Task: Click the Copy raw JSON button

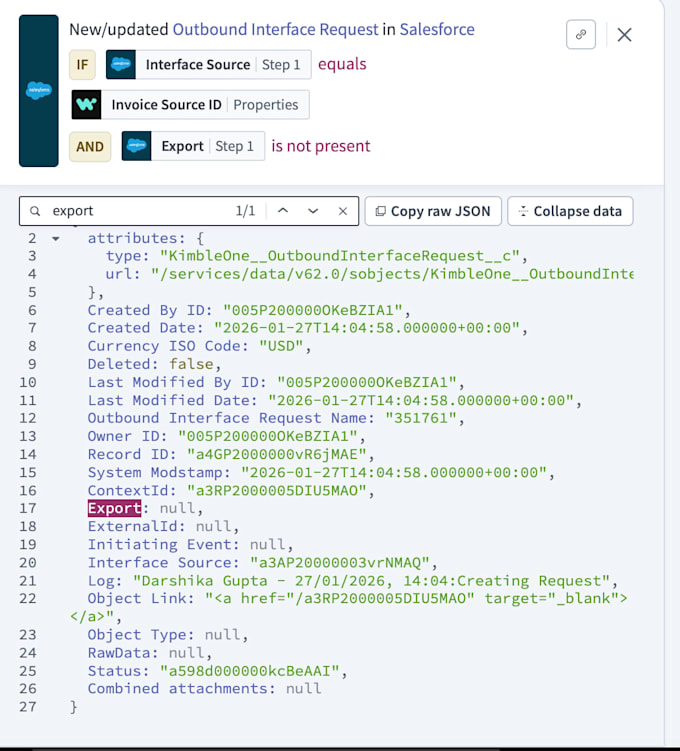Action: point(433,211)
